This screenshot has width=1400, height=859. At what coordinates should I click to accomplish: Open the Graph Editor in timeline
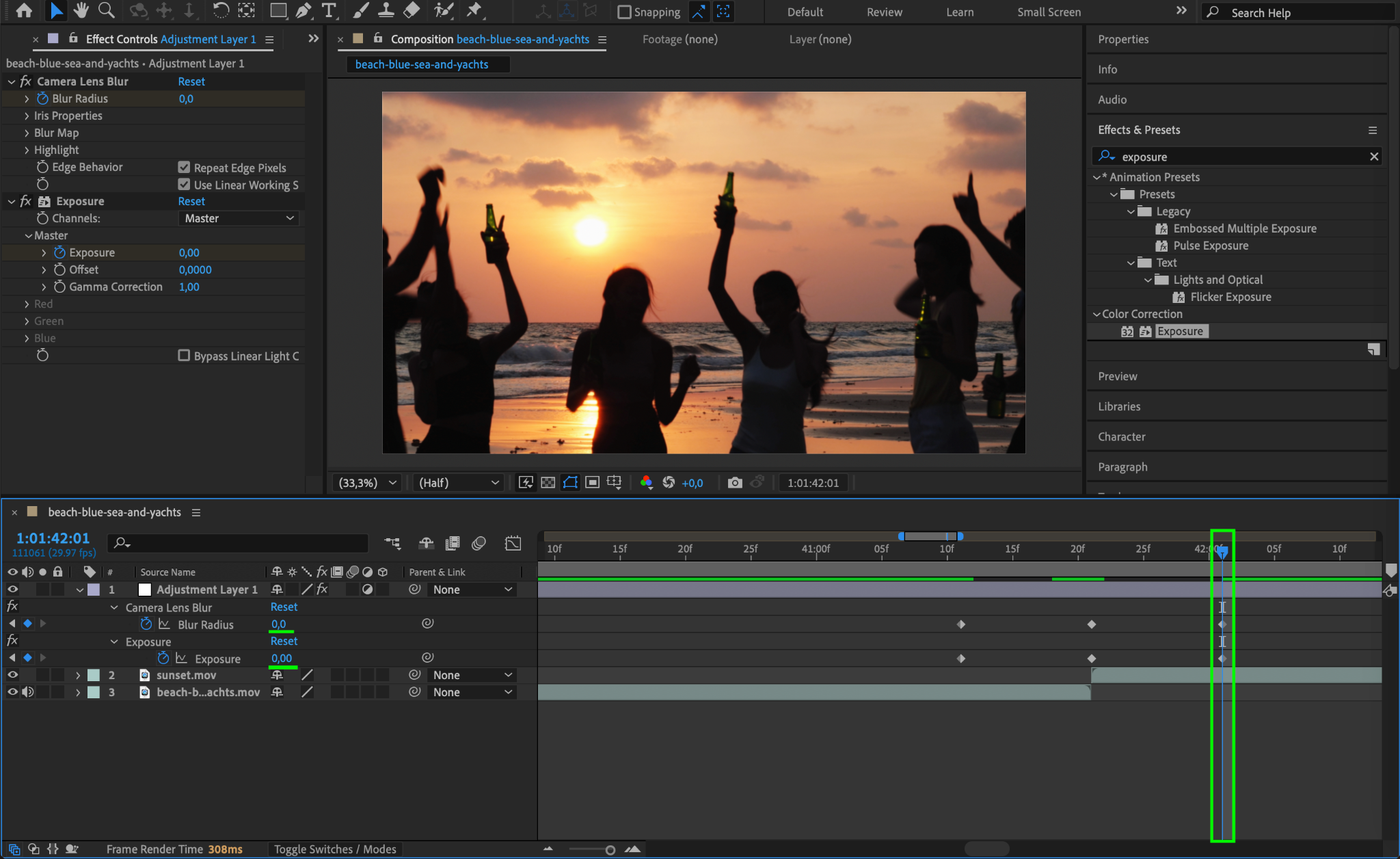pos(513,543)
